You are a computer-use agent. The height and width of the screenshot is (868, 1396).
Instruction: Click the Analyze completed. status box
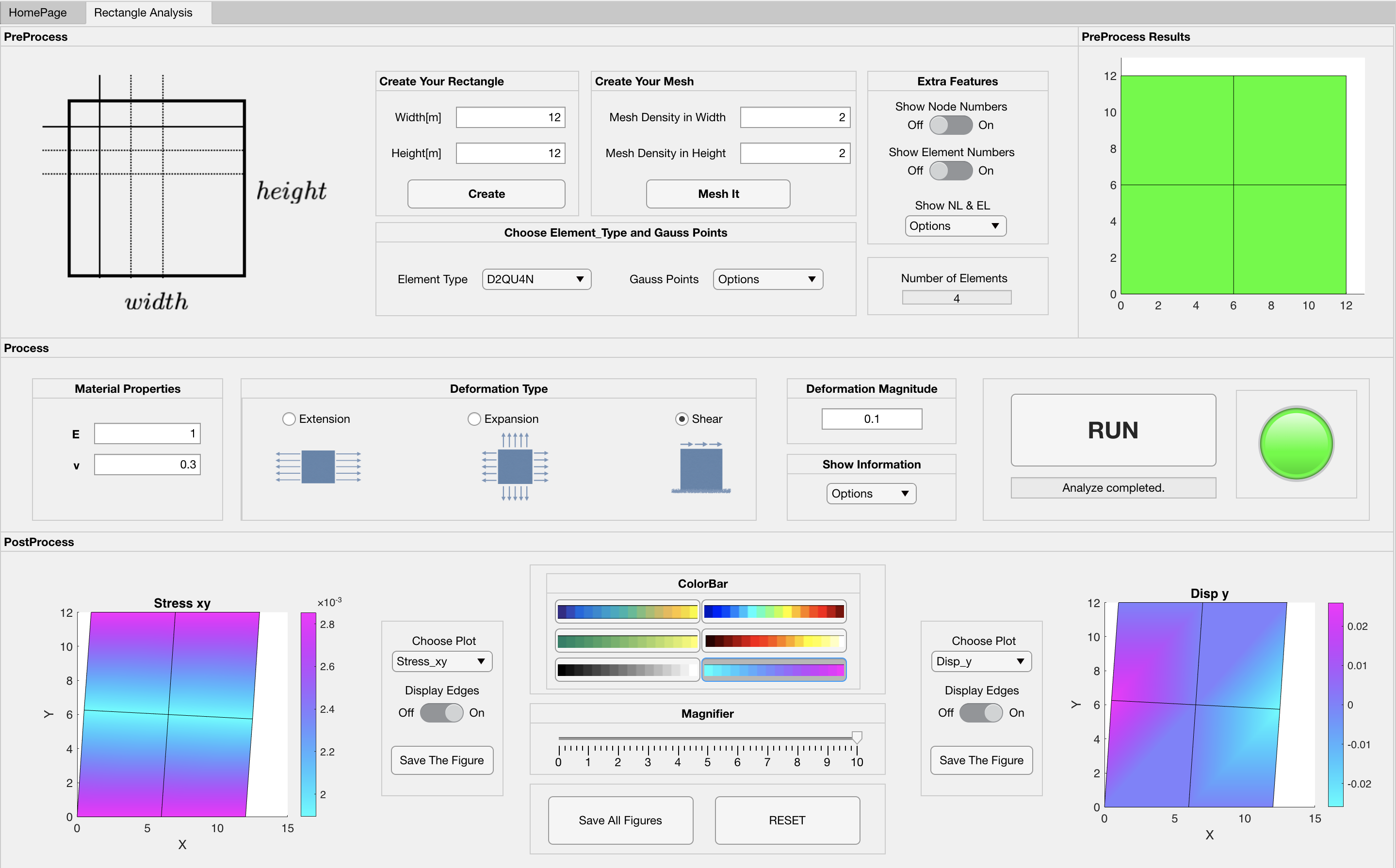pyautogui.click(x=1113, y=488)
